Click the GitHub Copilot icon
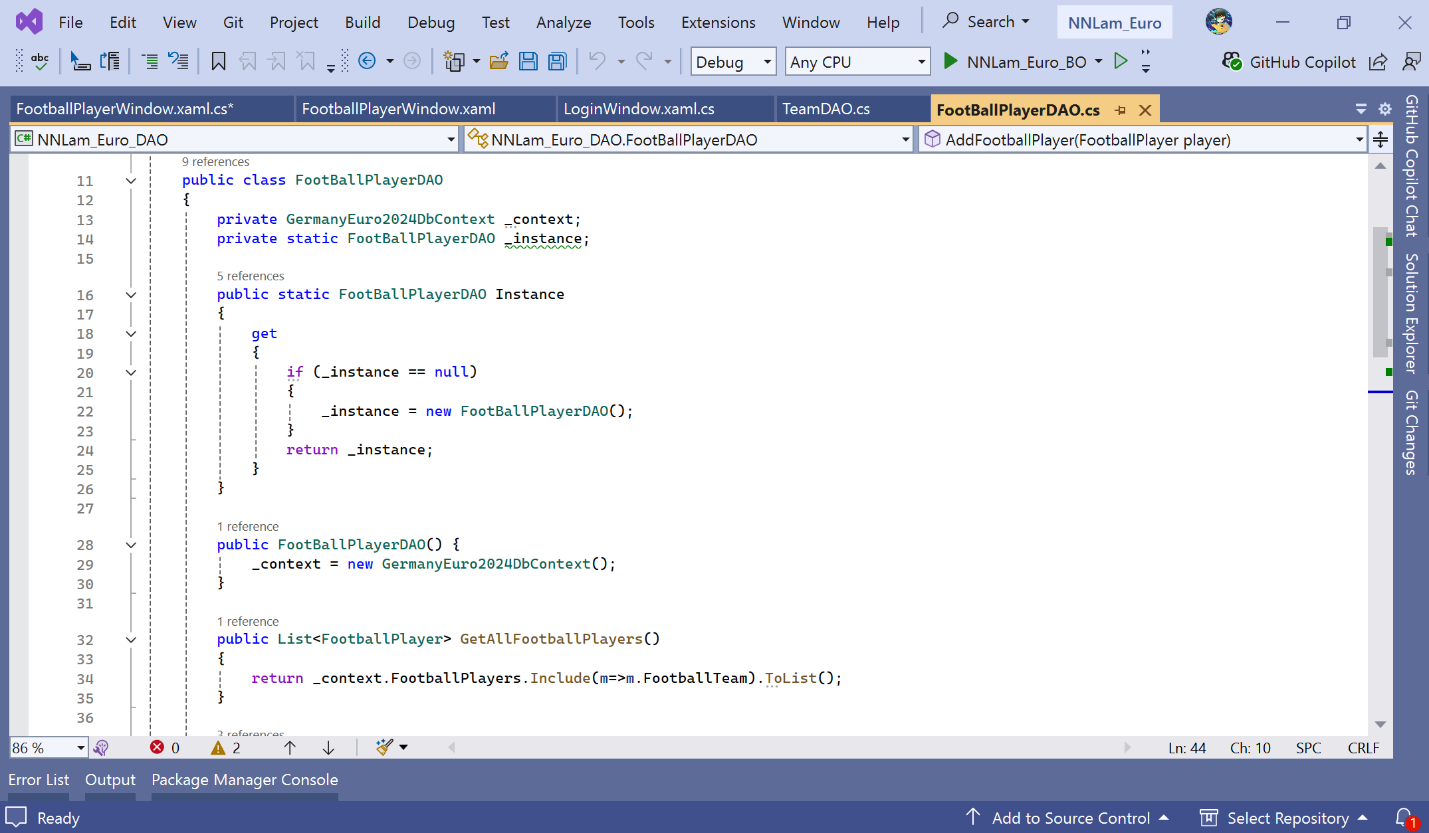 tap(1232, 61)
